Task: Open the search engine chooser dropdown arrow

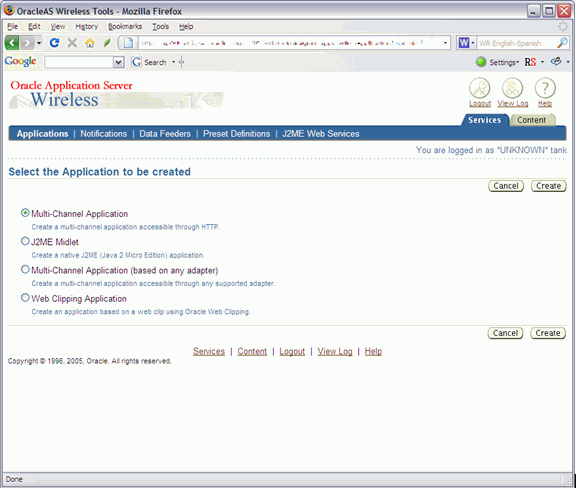Action: tap(473, 43)
